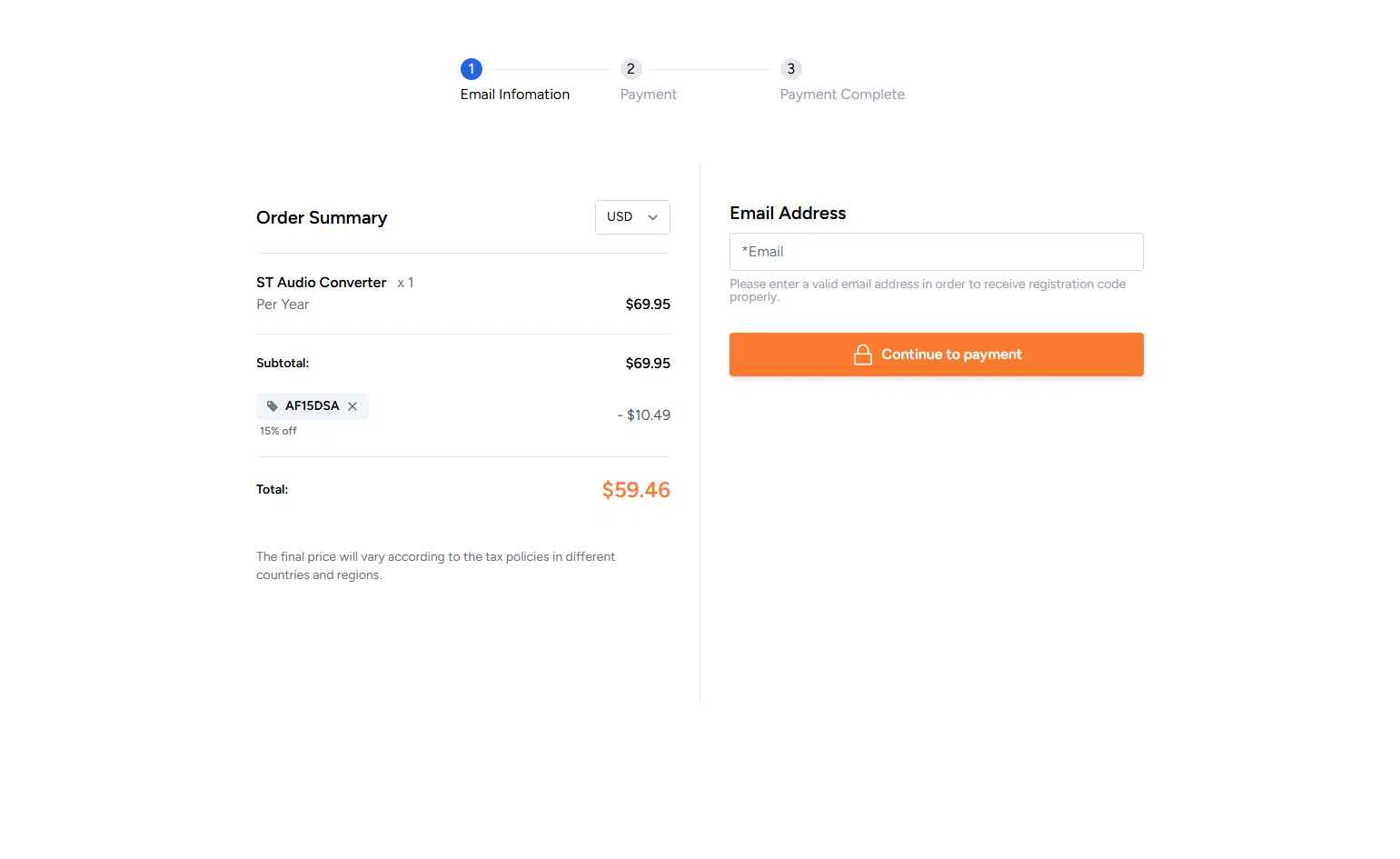This screenshot has width=1400, height=859.
Task: Click the $69.95 price beside Subtotal
Action: click(648, 363)
